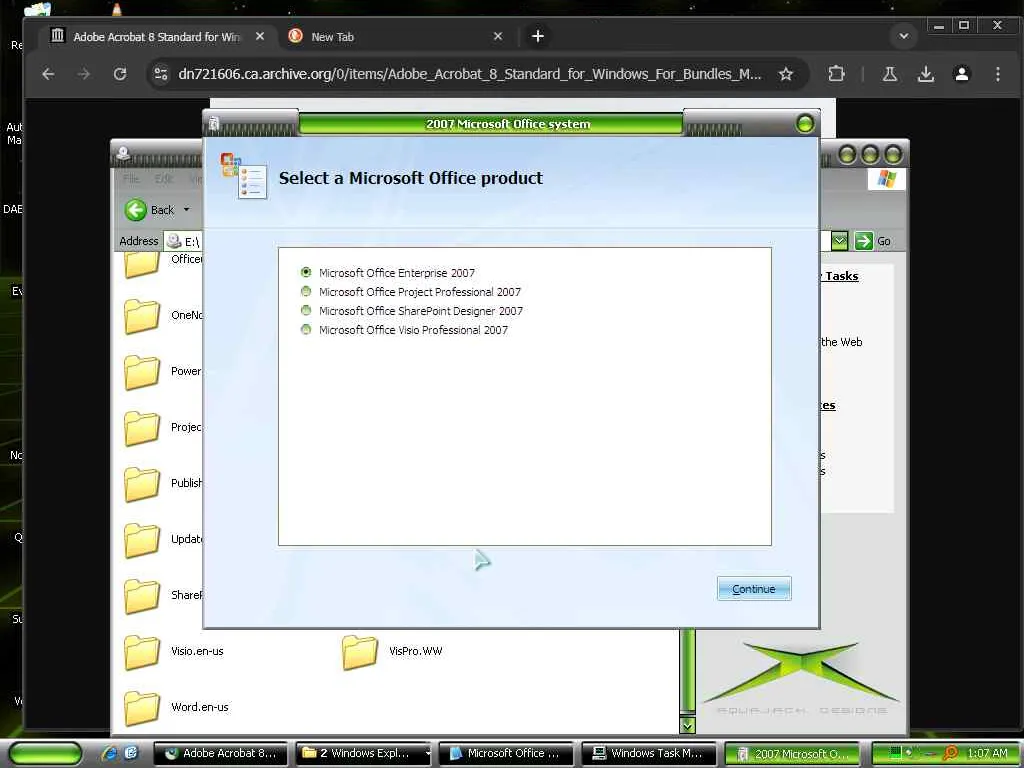Image resolution: width=1024 pixels, height=768 pixels.
Task: Open the browser downloads icon
Action: (x=925, y=74)
